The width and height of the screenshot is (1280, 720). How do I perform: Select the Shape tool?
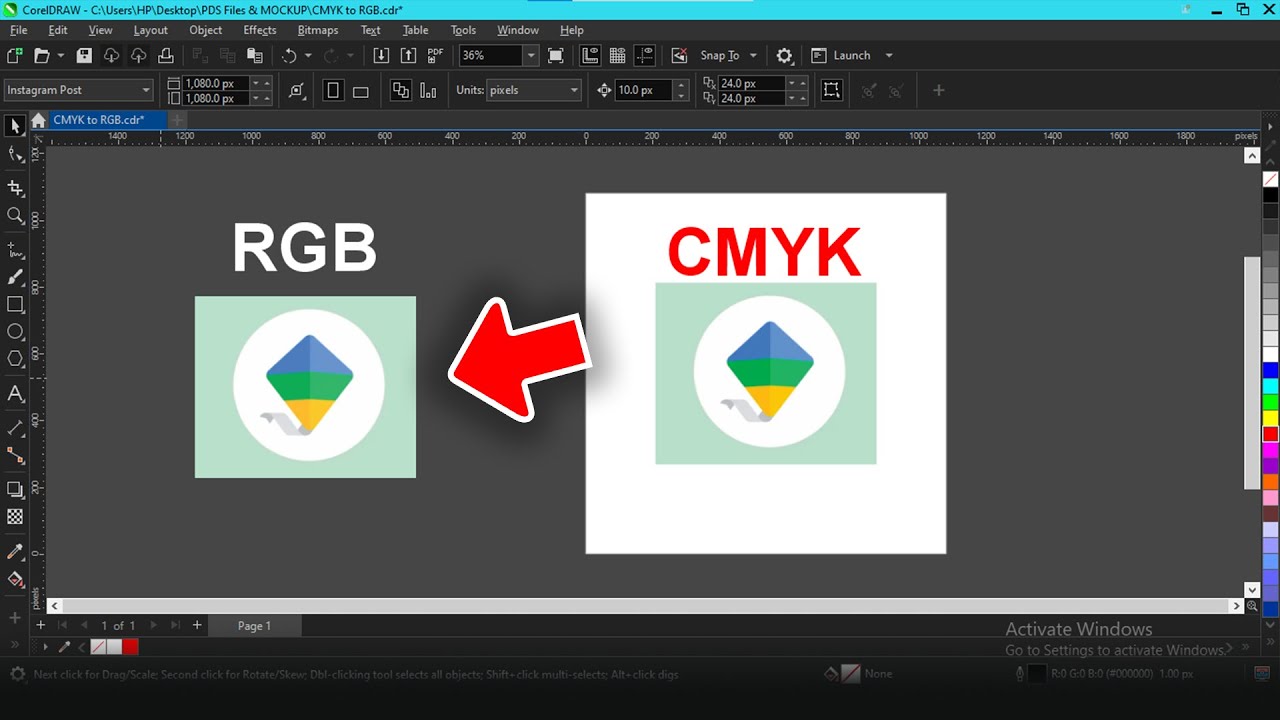[14, 154]
